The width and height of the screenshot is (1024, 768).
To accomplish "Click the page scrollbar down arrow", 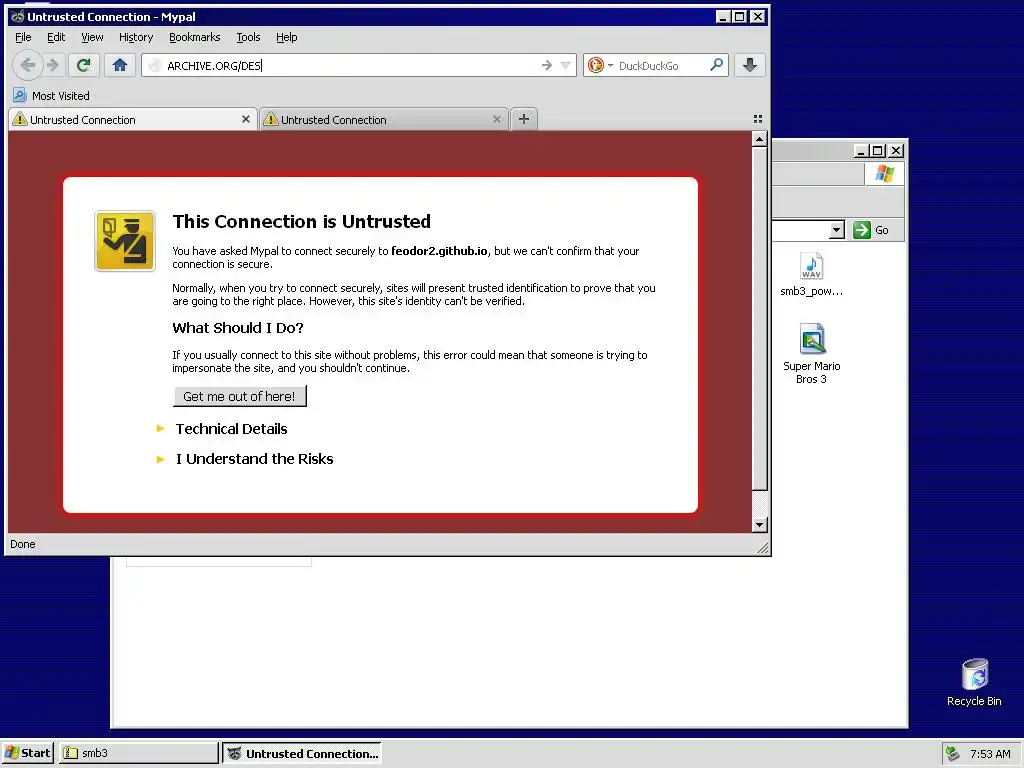I will 759,524.
